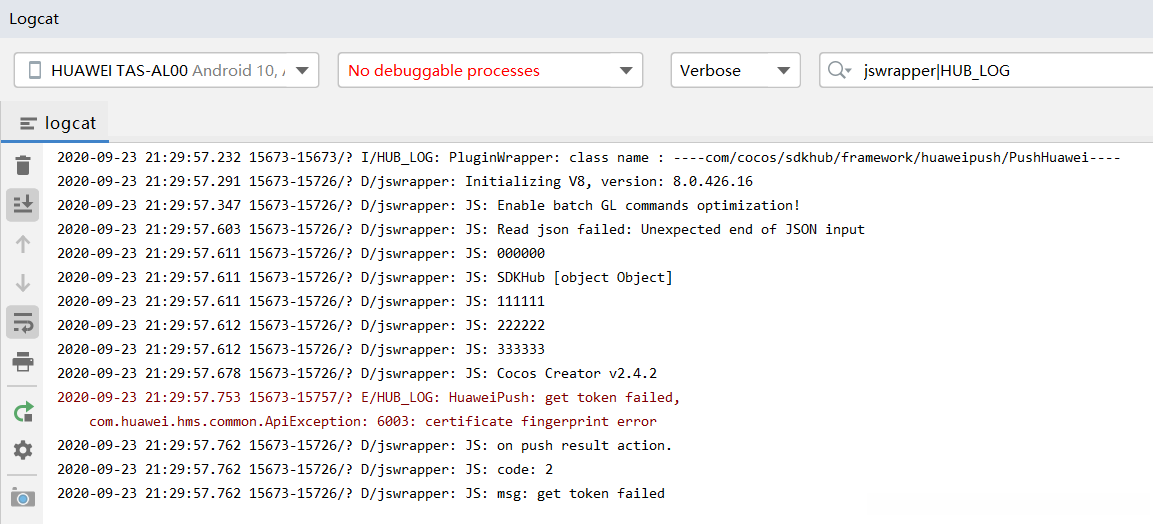Click the up arrow stack trace button
The height and width of the screenshot is (524, 1153).
pos(22,244)
